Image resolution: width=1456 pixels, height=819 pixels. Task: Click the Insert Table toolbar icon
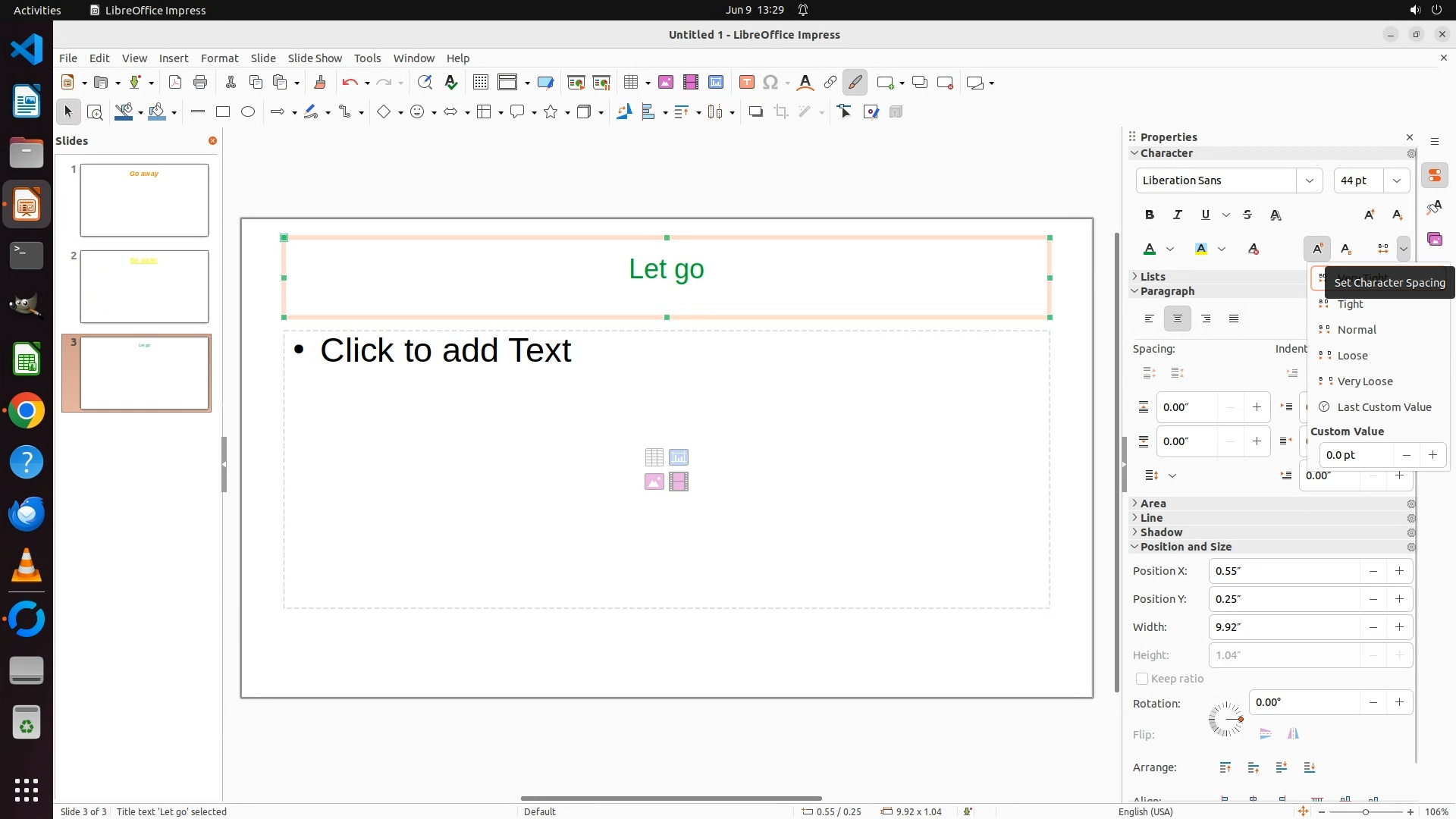(x=630, y=83)
